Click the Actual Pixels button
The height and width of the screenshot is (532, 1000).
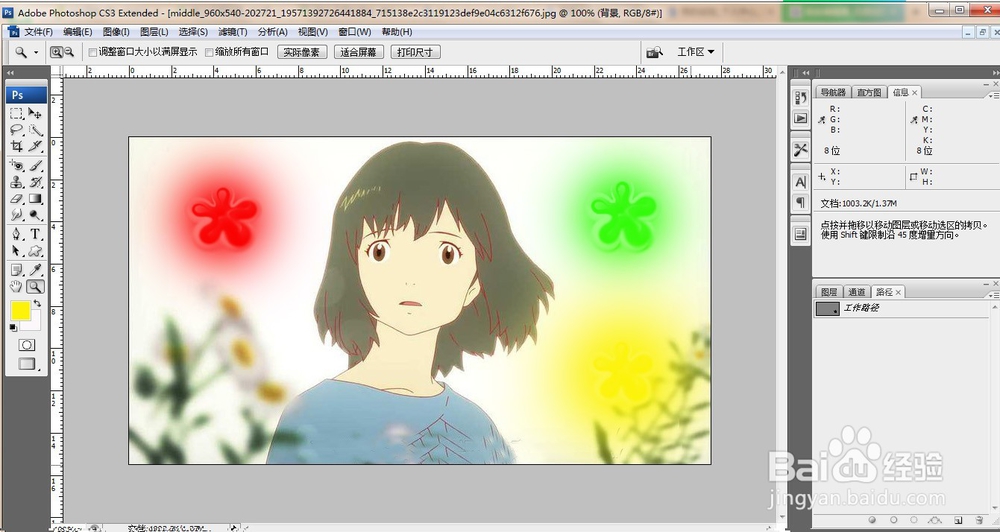(302, 52)
